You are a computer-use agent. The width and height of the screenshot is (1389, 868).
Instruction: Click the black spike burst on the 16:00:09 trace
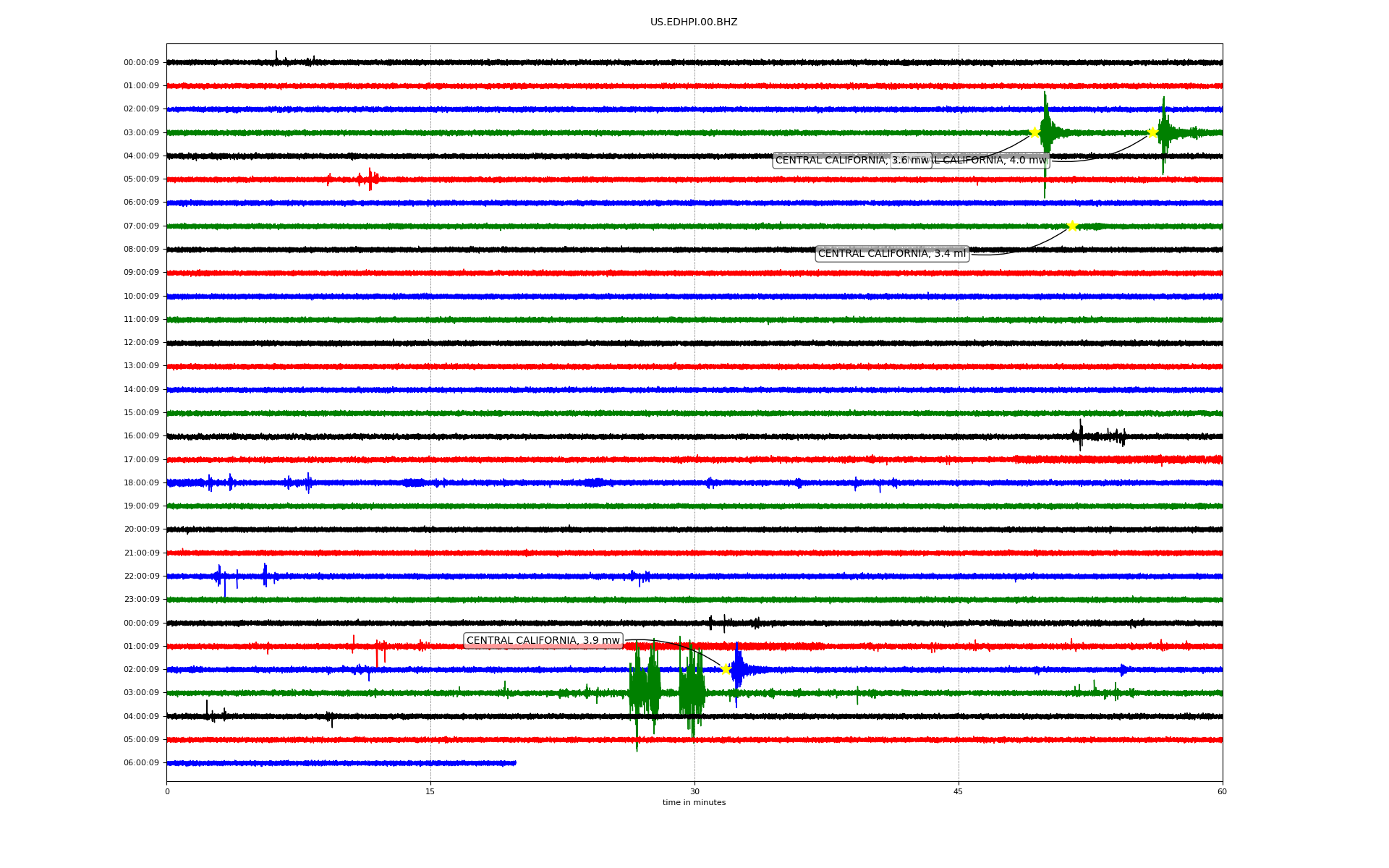1081,435
